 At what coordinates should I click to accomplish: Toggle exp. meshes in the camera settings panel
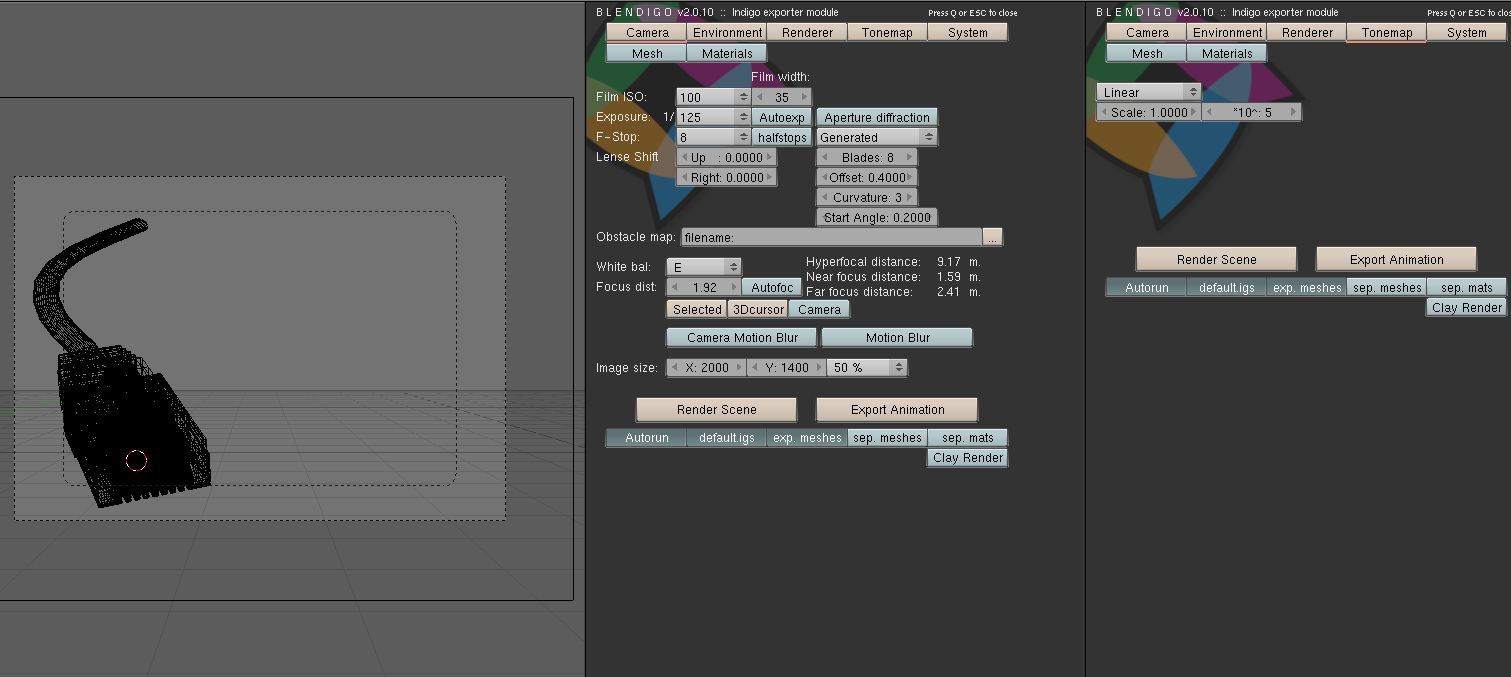(807, 437)
